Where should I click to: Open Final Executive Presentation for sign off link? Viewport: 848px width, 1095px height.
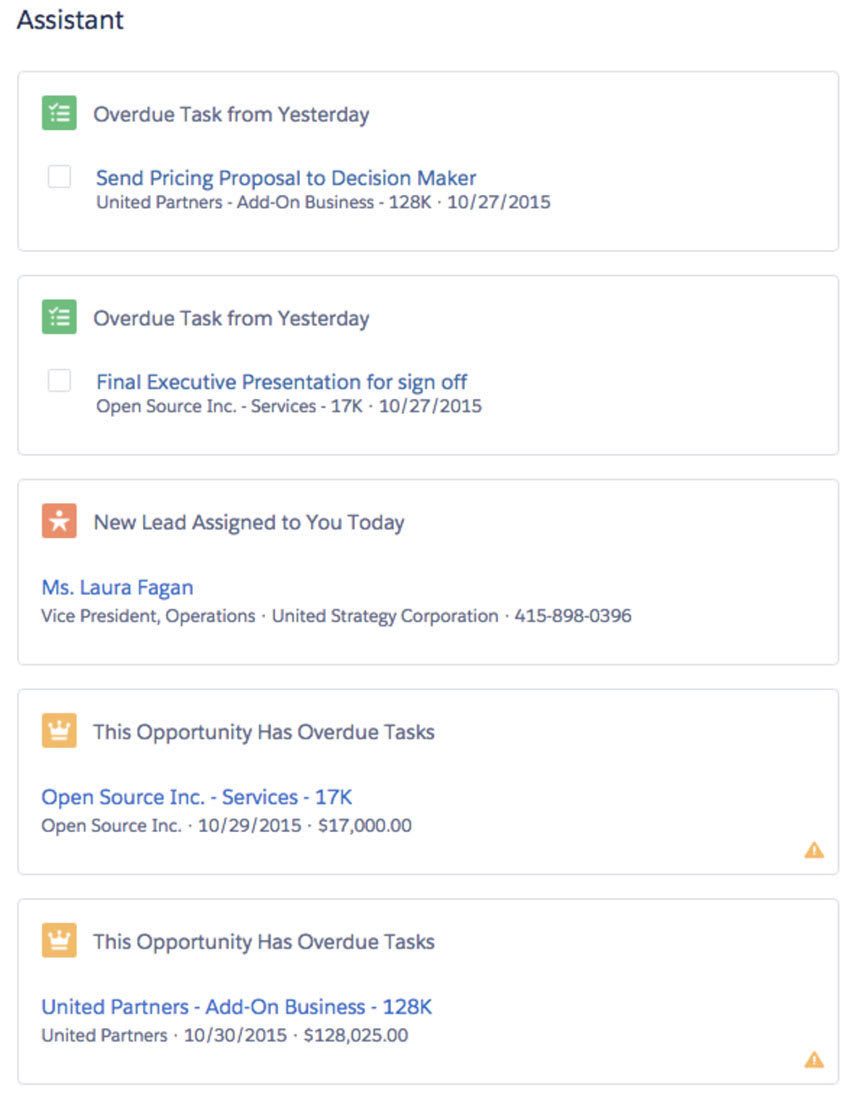click(x=281, y=382)
